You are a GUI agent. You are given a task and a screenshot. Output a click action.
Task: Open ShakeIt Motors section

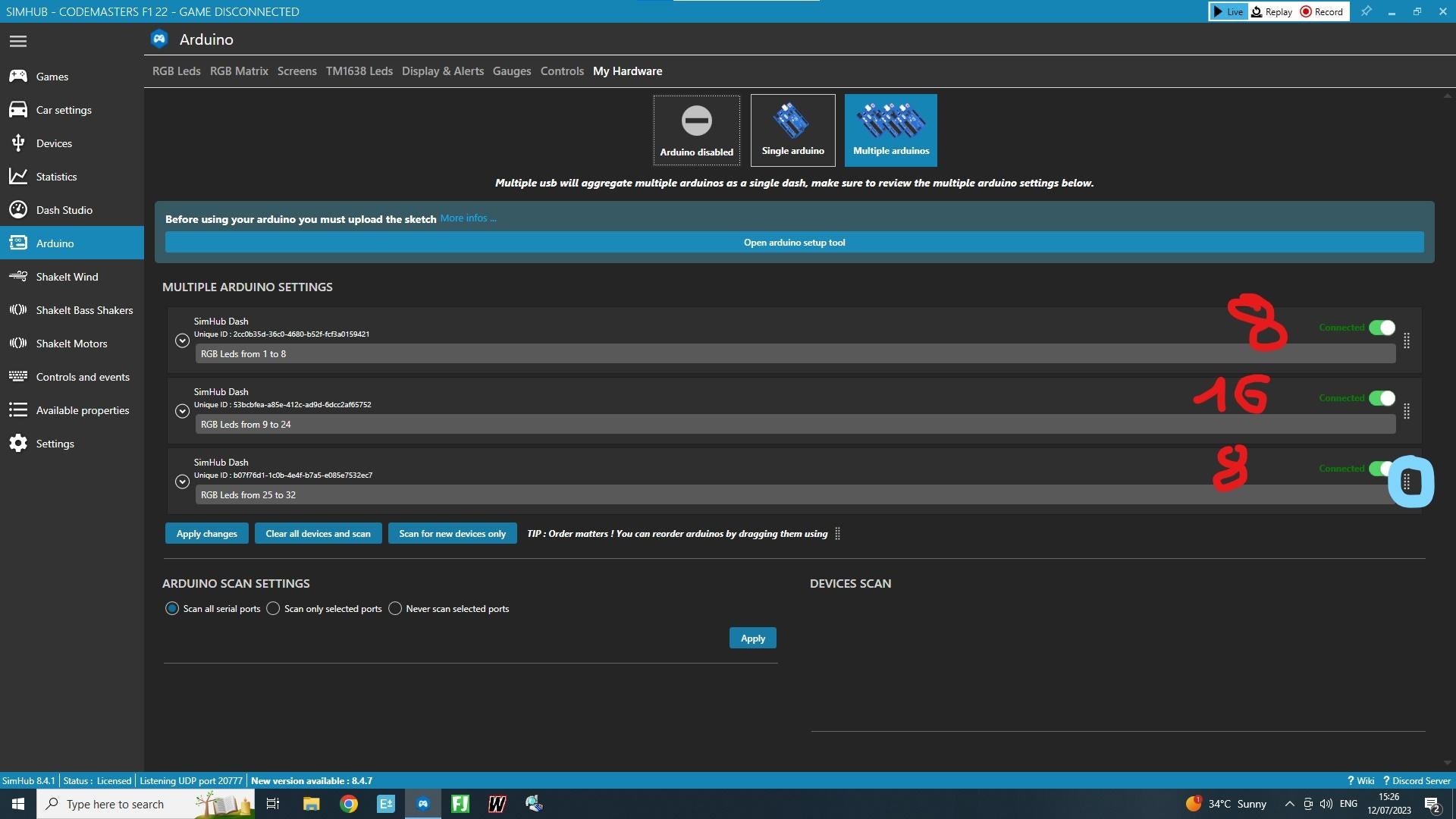point(72,344)
